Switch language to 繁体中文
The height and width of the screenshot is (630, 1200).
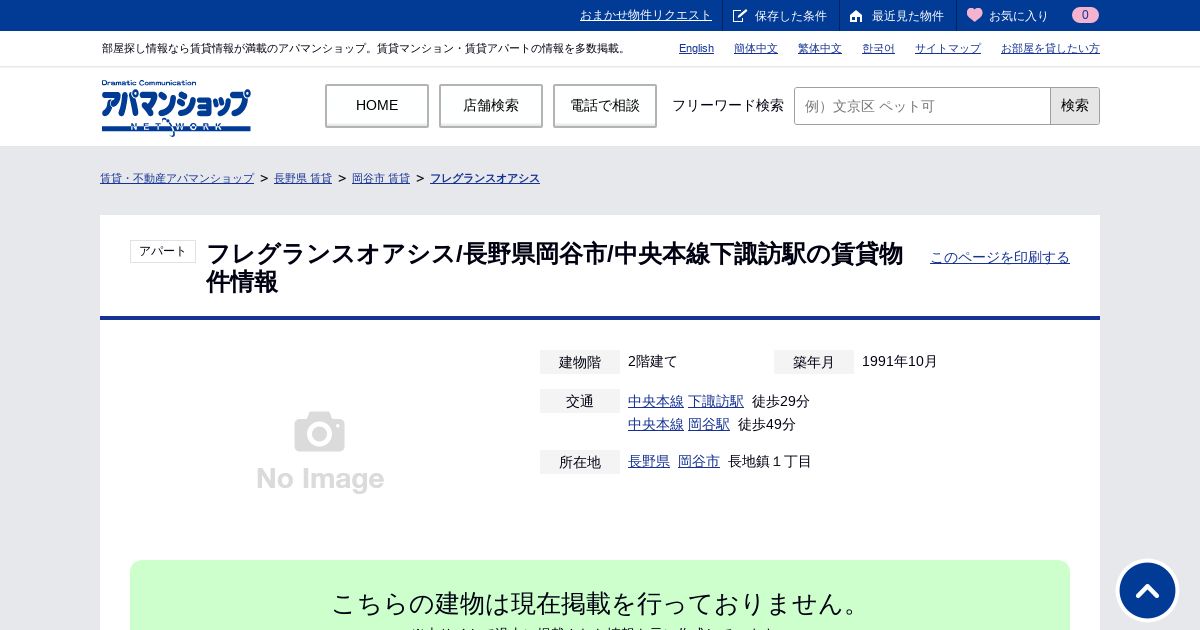(820, 48)
